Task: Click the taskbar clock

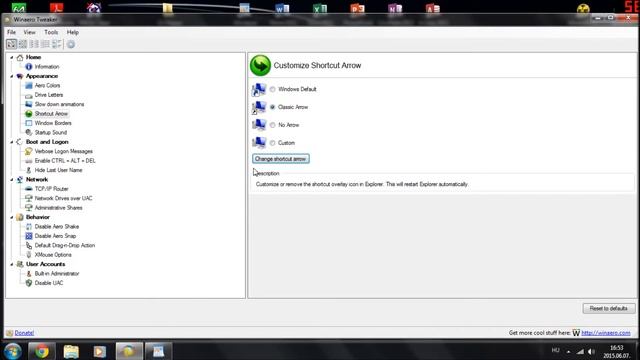Action: [617, 352]
